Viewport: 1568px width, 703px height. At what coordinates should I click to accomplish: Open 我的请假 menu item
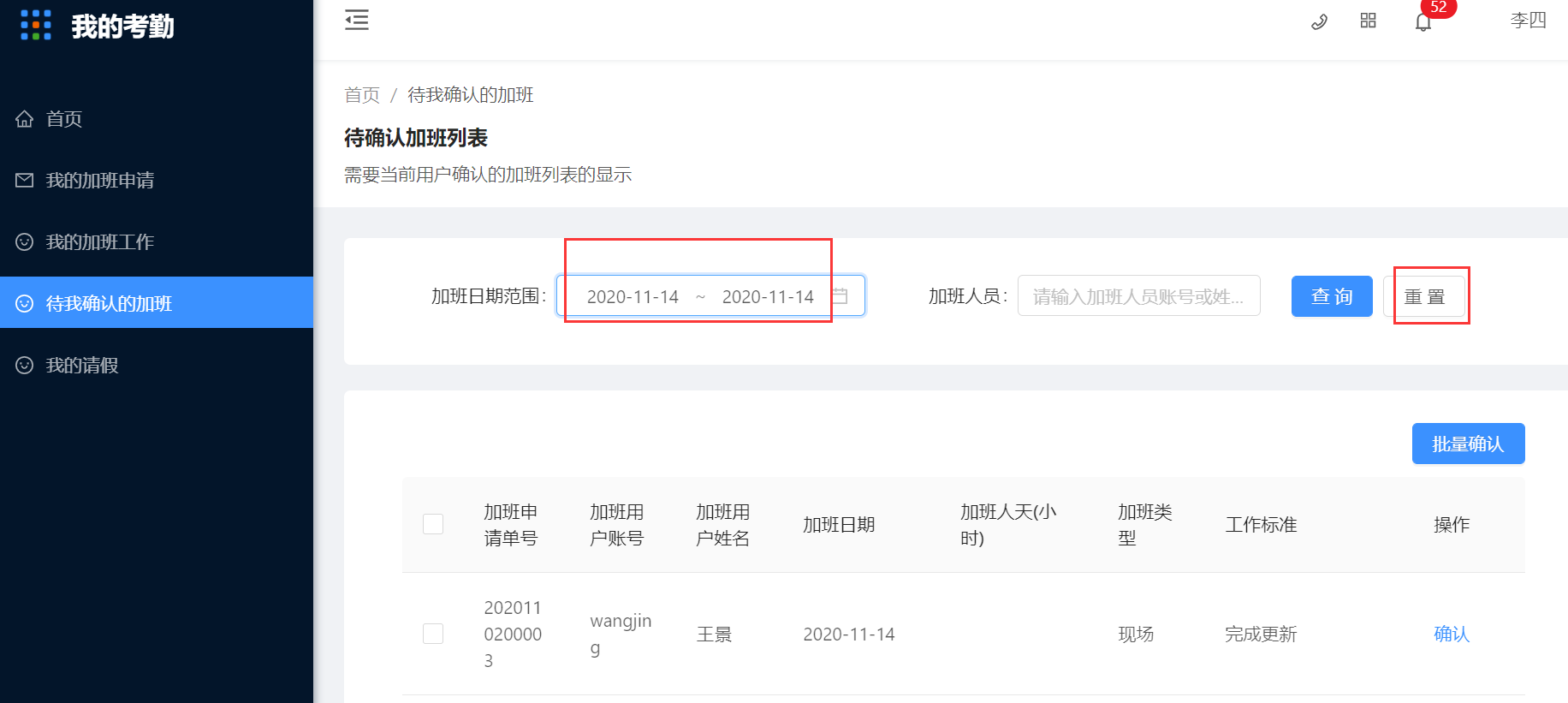click(157, 366)
